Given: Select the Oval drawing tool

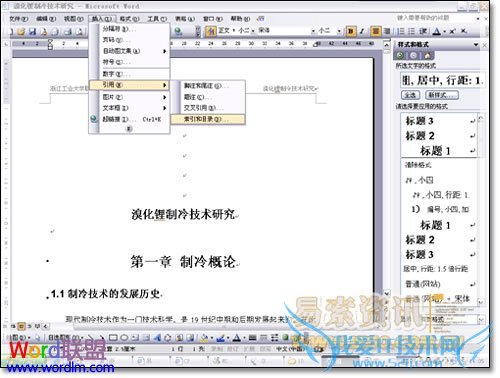Looking at the screenshot, I should (124, 338).
